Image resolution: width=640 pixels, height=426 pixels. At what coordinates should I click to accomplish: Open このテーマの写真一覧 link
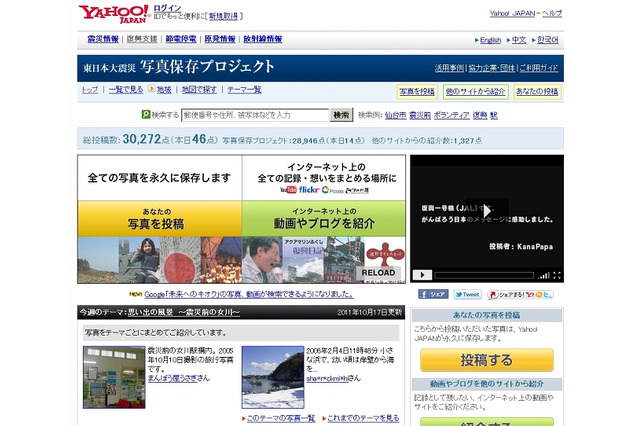click(x=281, y=418)
